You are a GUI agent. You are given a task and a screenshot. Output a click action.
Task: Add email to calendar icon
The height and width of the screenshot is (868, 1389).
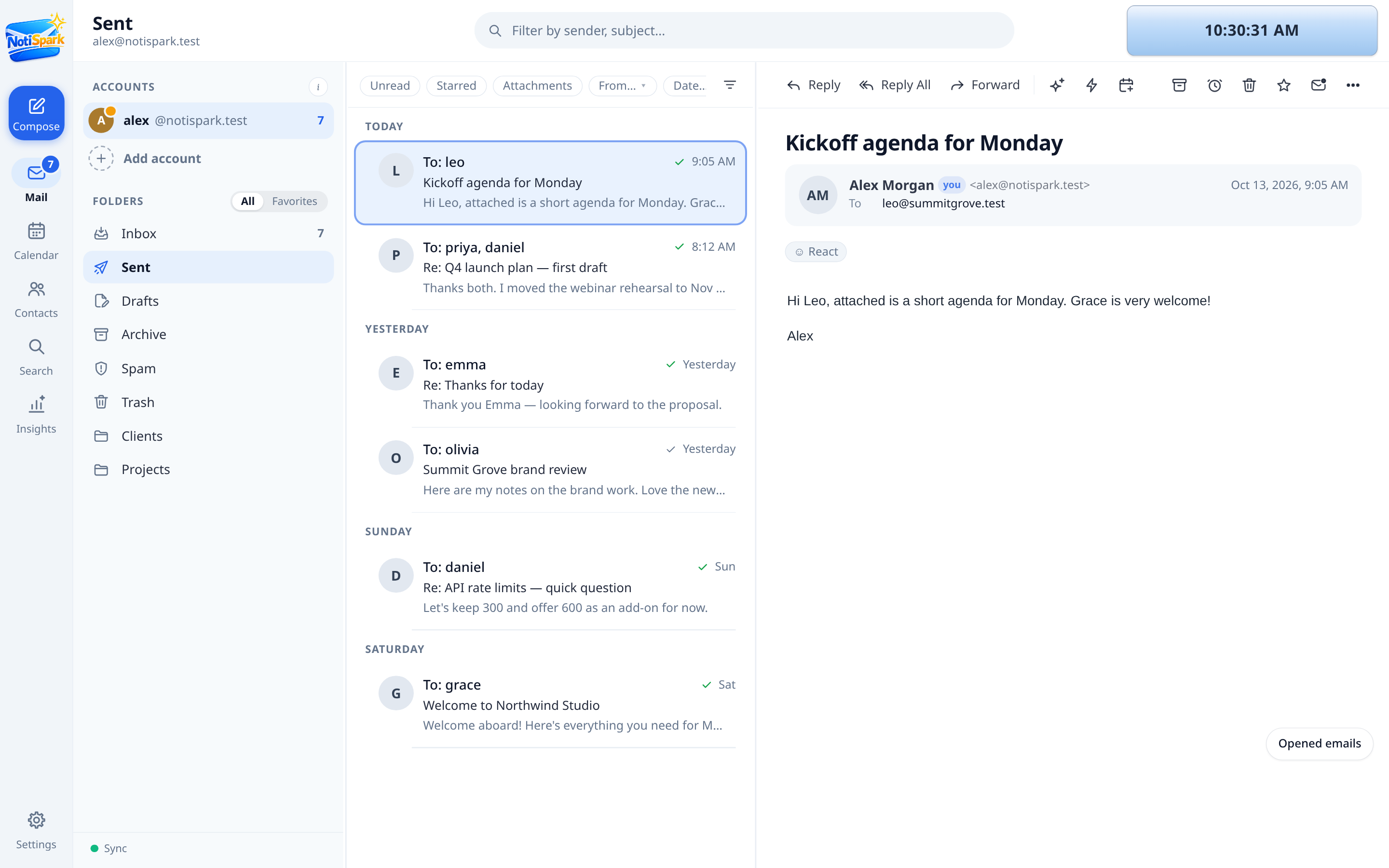point(1126,85)
